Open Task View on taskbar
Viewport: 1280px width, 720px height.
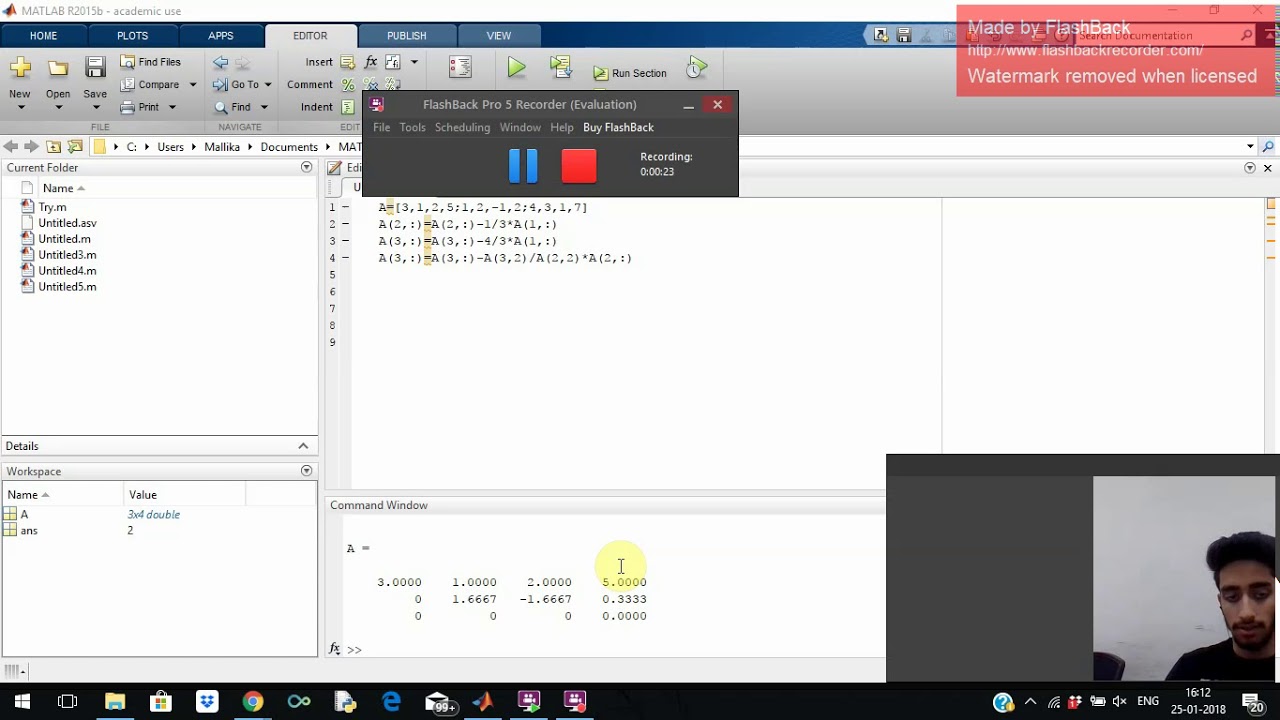pos(67,701)
